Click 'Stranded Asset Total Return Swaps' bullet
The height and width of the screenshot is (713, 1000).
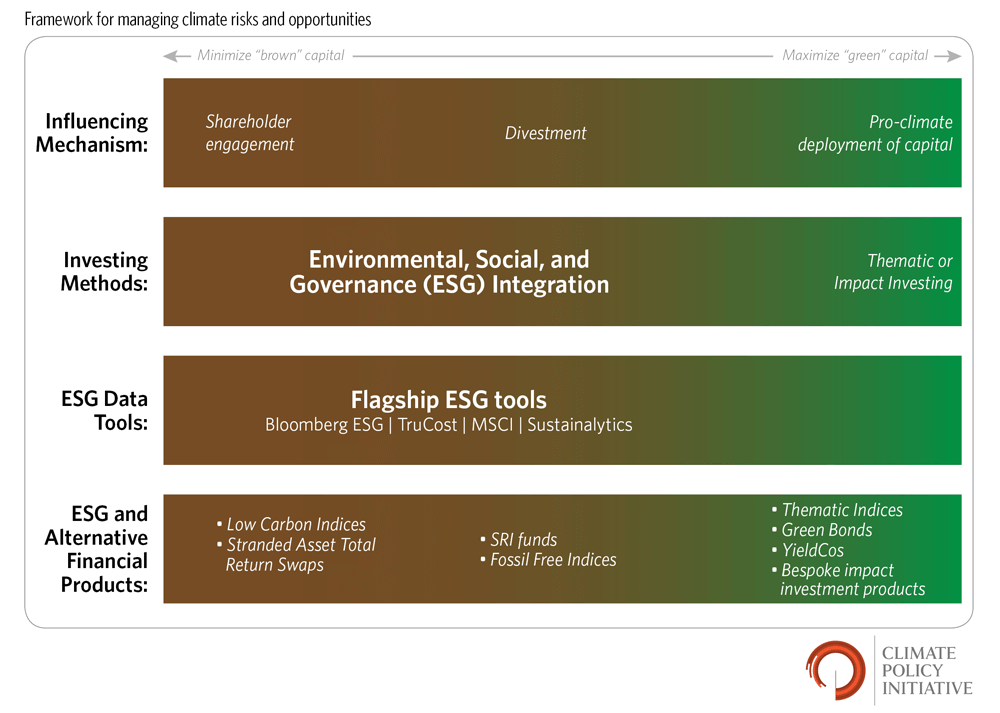tap(296, 554)
